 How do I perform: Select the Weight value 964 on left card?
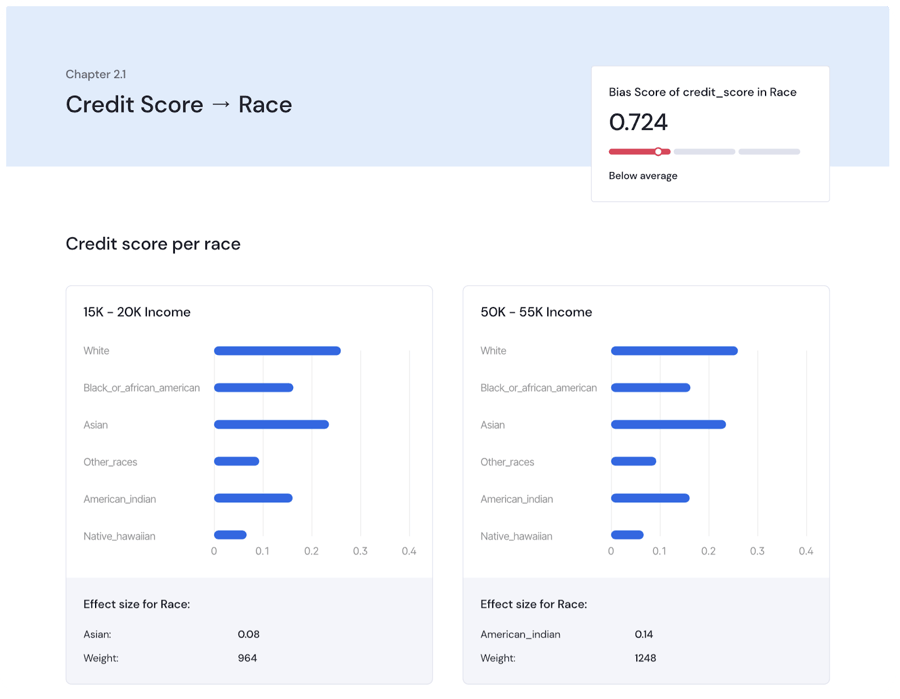tap(245, 658)
